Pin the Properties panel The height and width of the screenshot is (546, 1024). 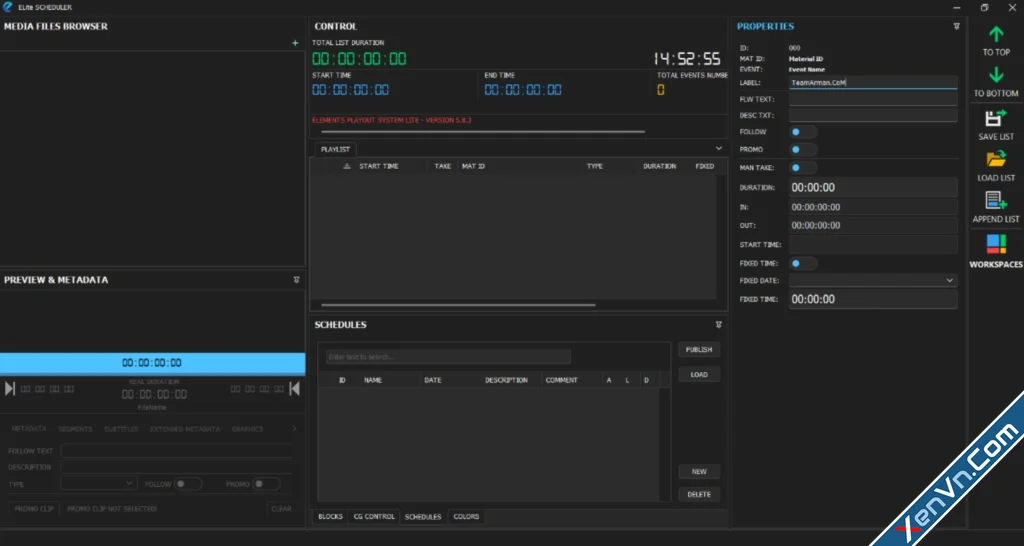pos(956,27)
